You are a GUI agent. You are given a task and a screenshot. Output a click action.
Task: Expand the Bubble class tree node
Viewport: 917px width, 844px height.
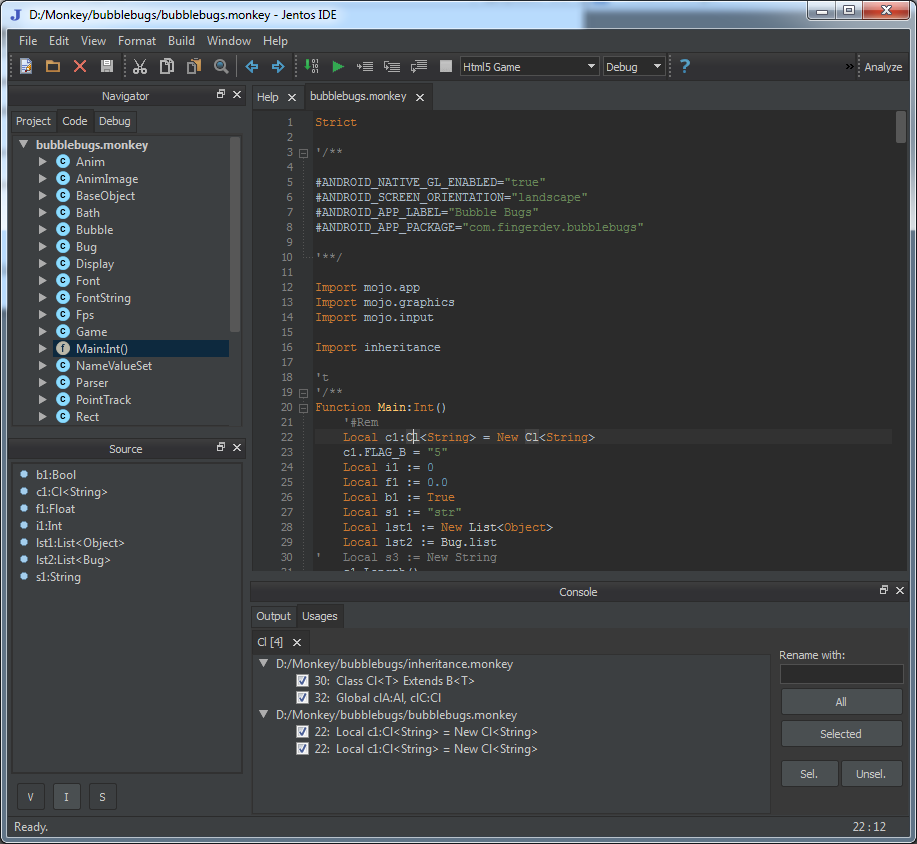[x=43, y=230]
